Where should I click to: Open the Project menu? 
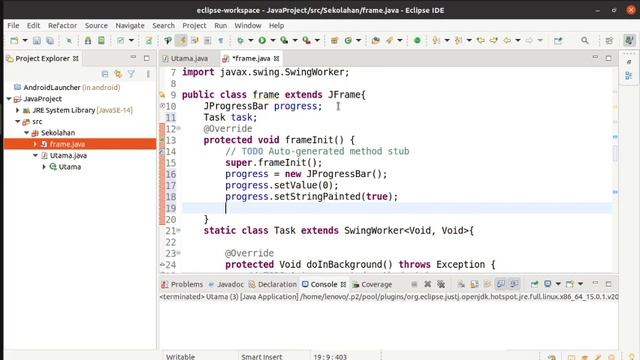pos(194,25)
